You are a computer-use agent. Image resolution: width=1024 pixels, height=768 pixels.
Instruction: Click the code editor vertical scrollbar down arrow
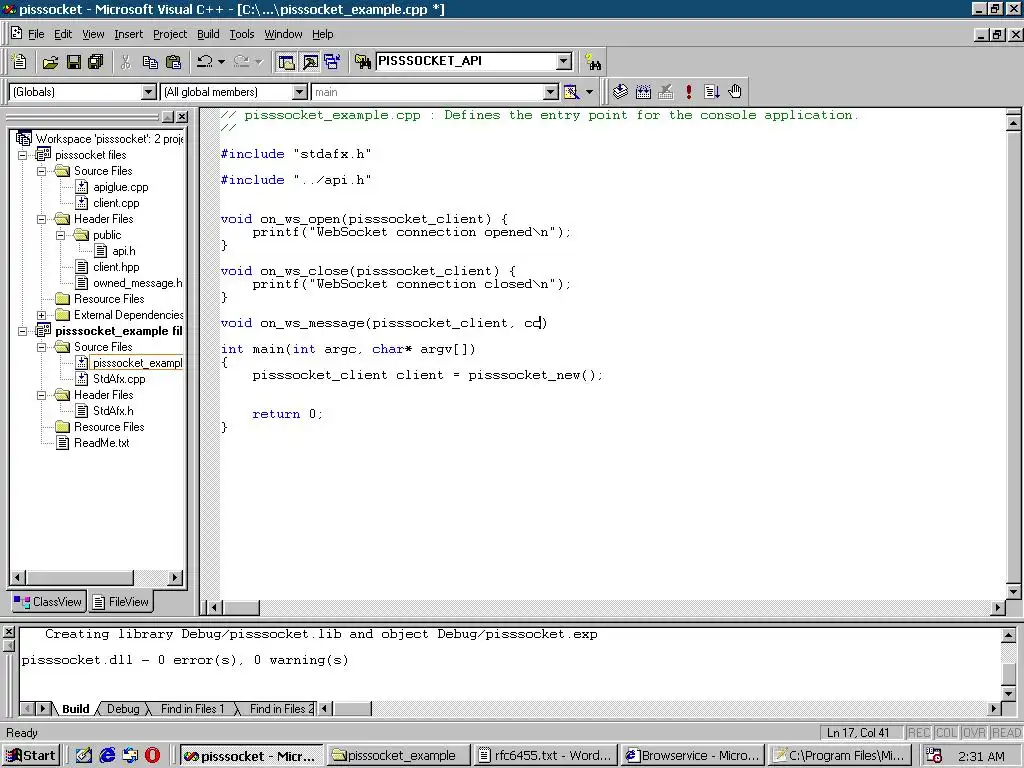coord(1014,592)
